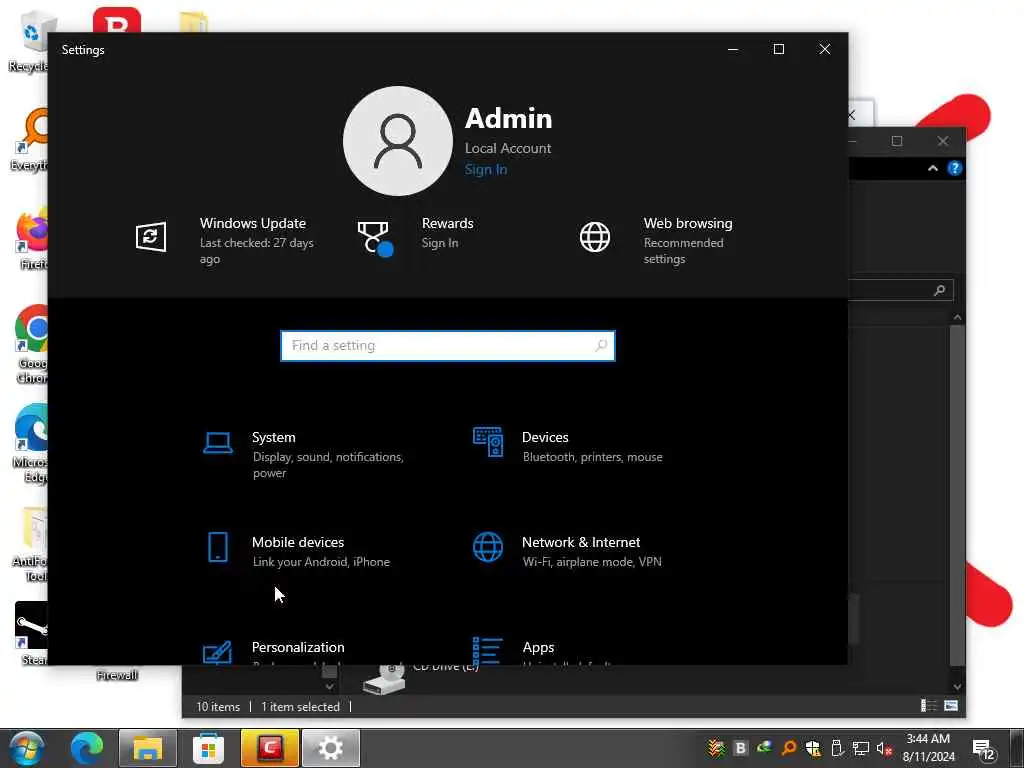Open the notification center with 12 alerts

click(x=984, y=750)
